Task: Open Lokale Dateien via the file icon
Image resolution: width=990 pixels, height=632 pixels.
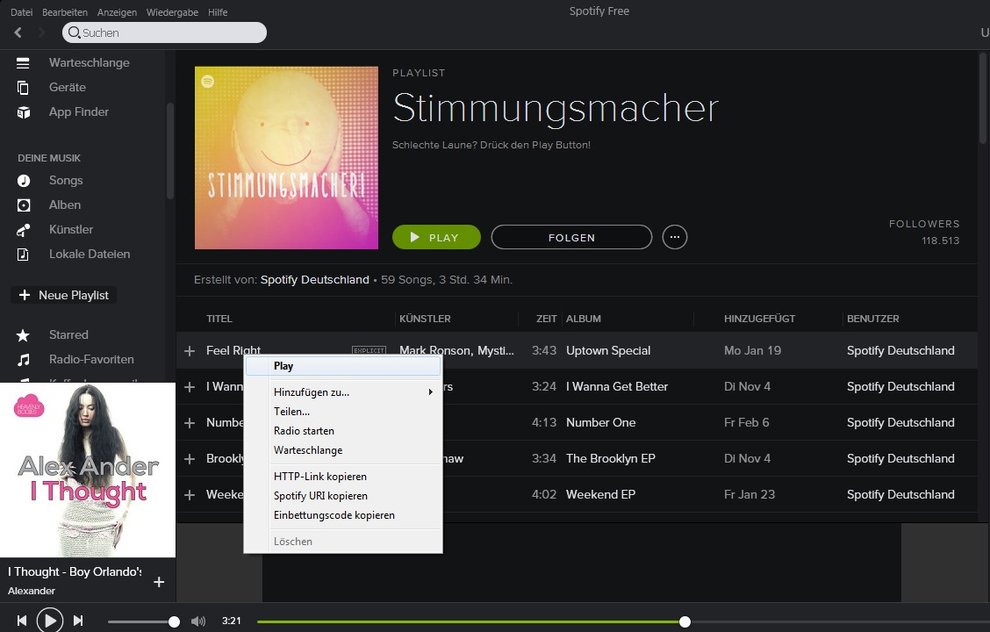Action: (x=23, y=254)
